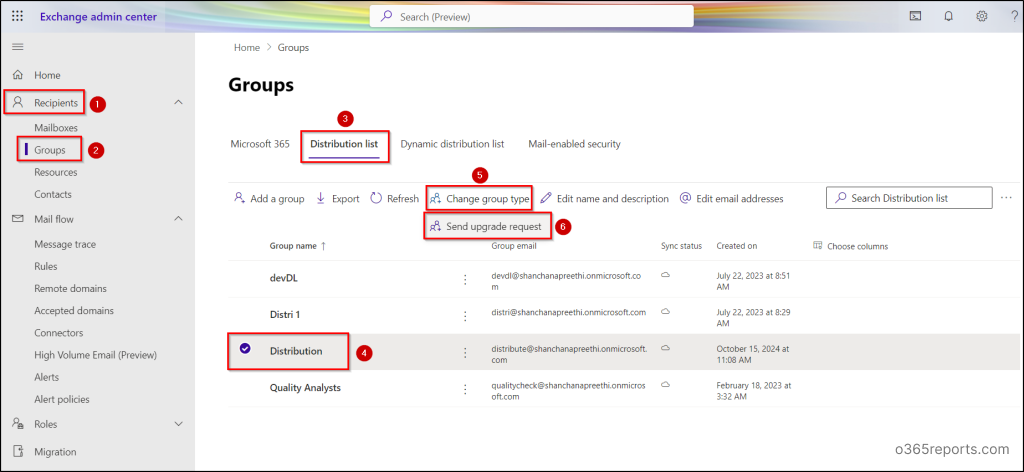This screenshot has height=472, width=1024.
Task: Open Rules under Mail flow
Action: [46, 266]
